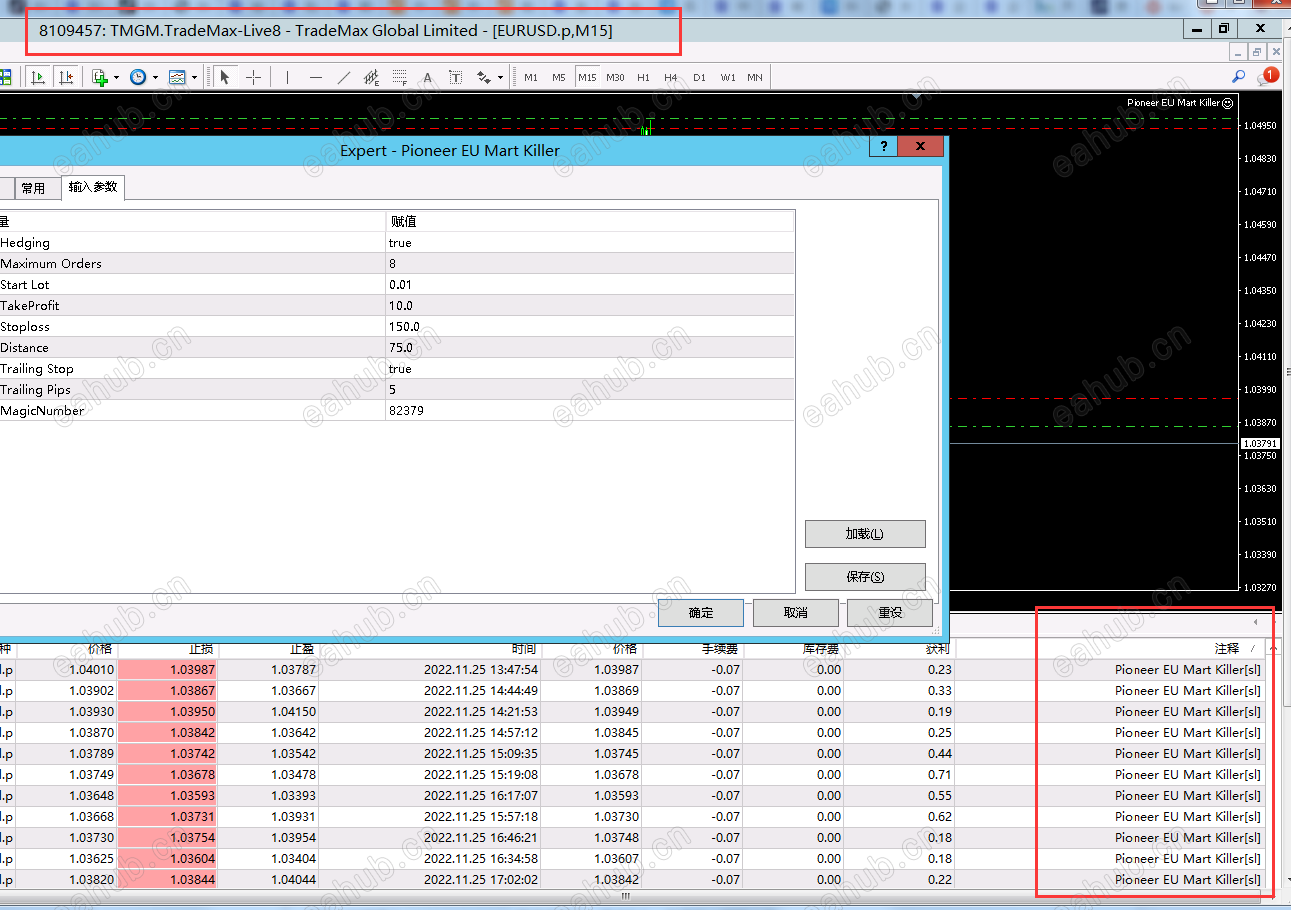Viewport: 1291px width, 910px height.
Task: Click the chart templates icon
Action: point(177,77)
